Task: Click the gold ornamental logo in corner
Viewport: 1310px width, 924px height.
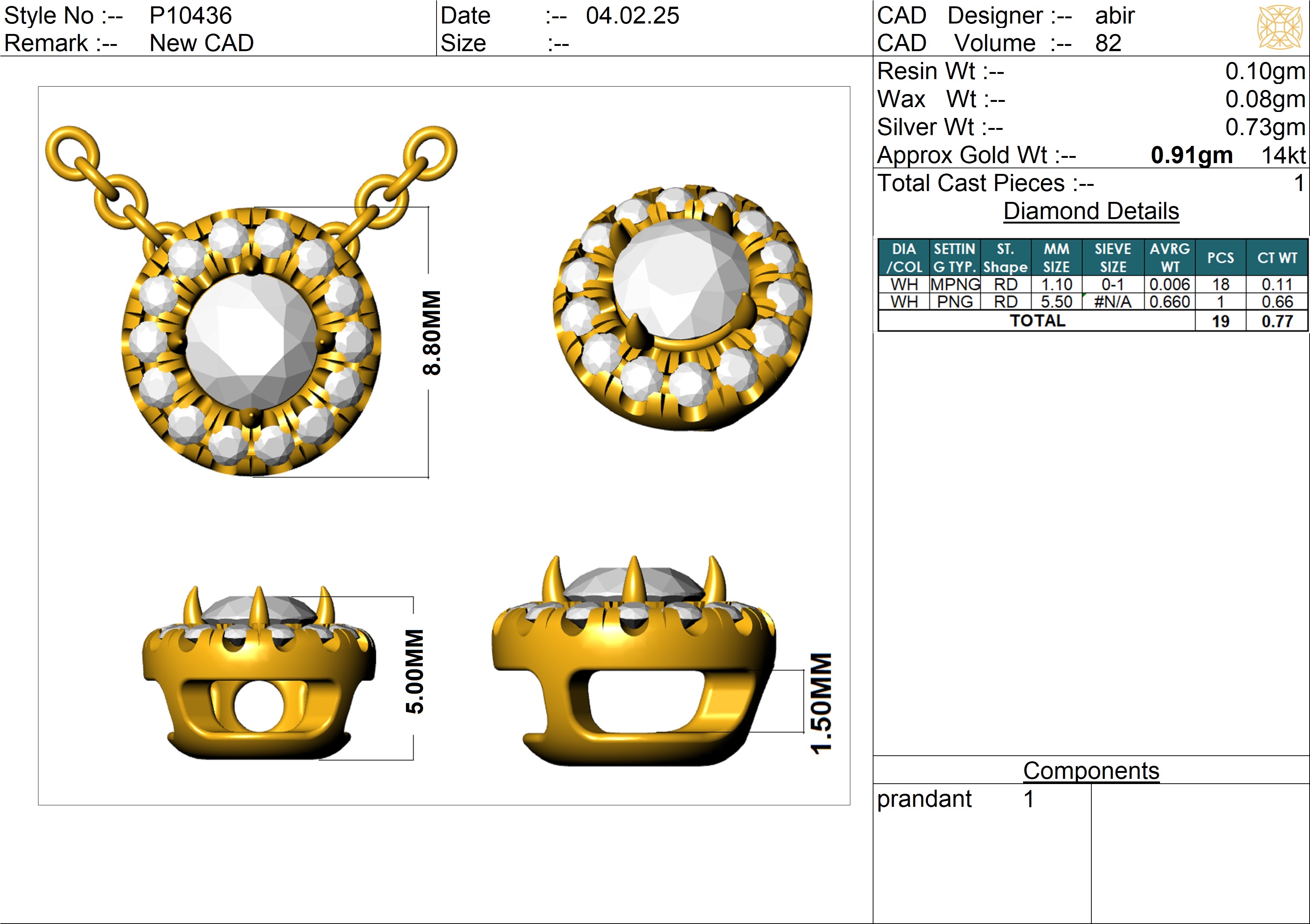Action: point(1280,27)
